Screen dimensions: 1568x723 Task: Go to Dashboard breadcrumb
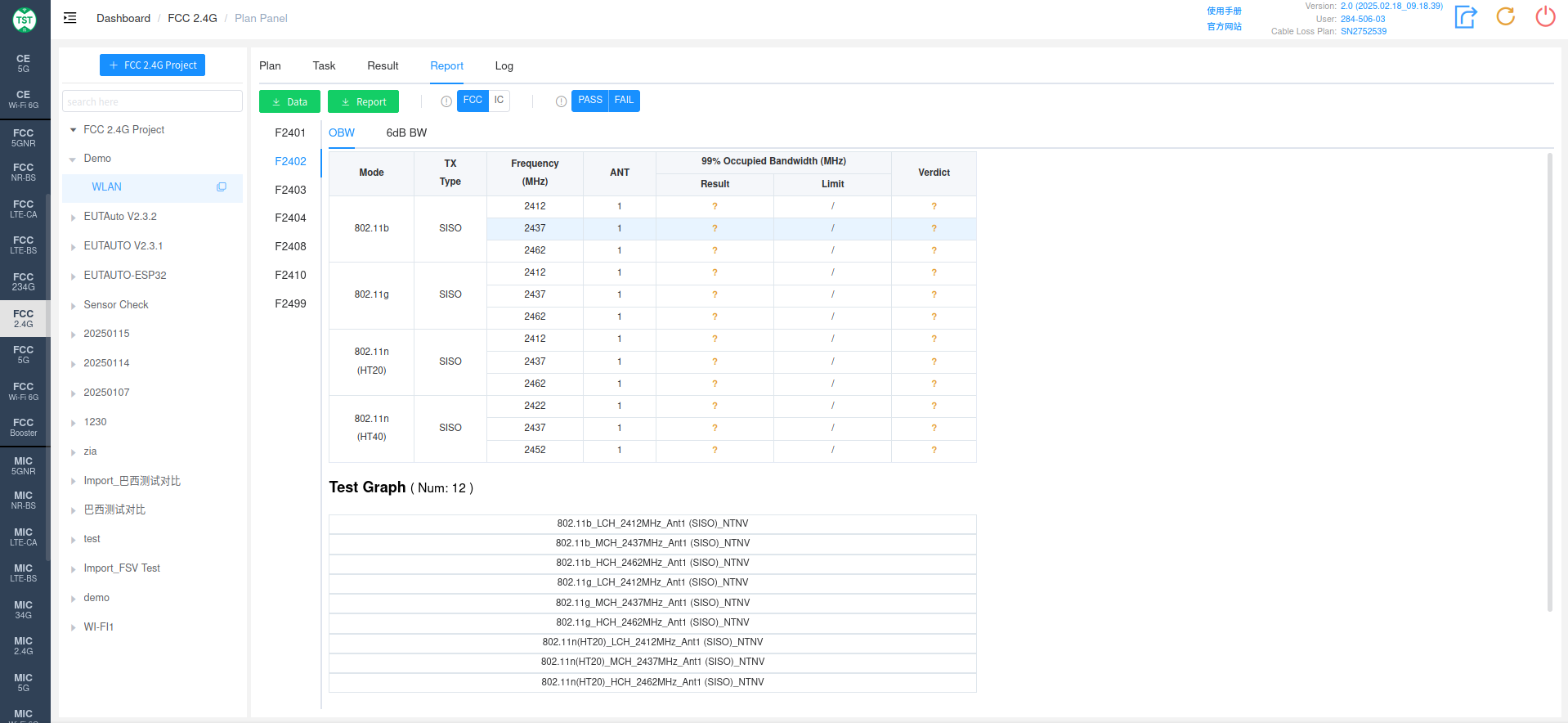coord(123,18)
